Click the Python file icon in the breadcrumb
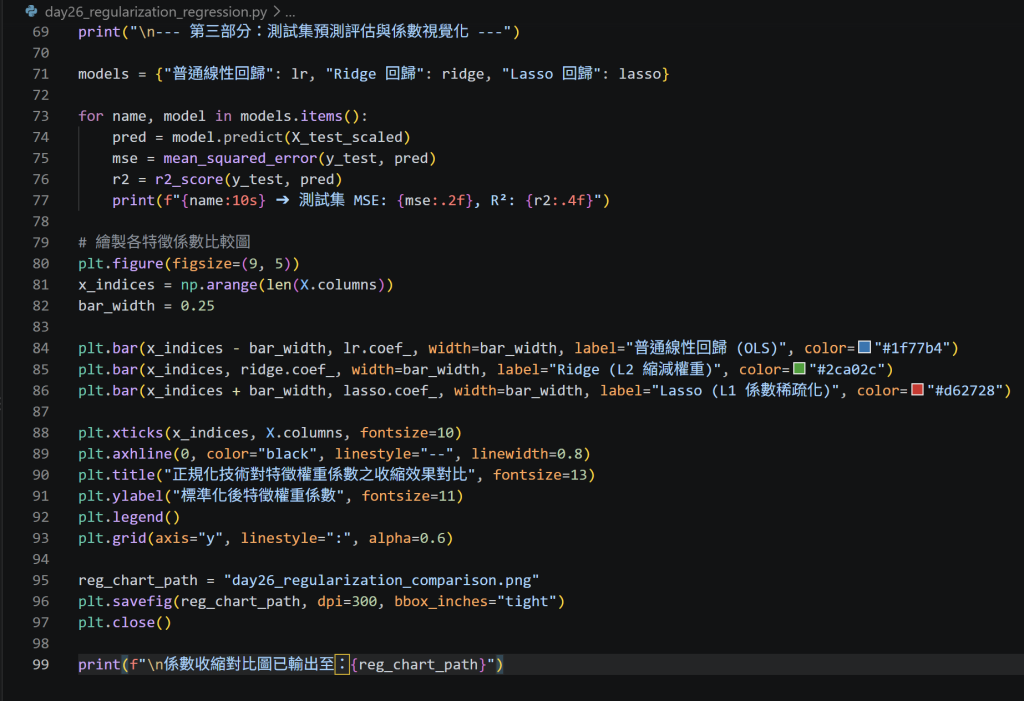The width and height of the screenshot is (1024, 701). tap(31, 11)
